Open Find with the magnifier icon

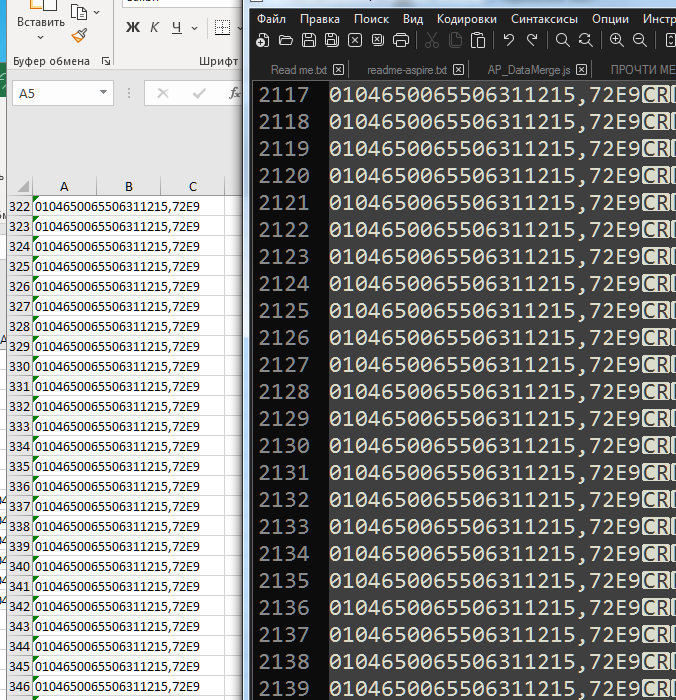(x=563, y=41)
